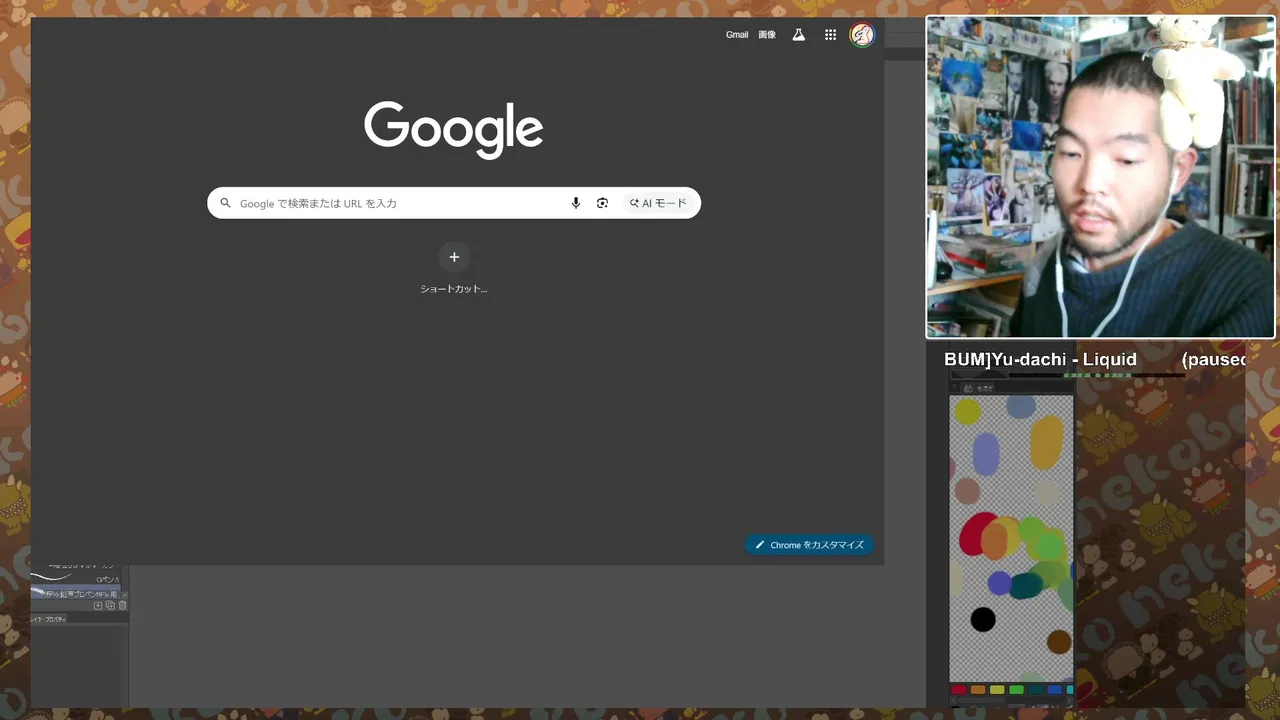The height and width of the screenshot is (720, 1280).
Task: Switch to レイヤープロパティ tab
Action: point(48,619)
